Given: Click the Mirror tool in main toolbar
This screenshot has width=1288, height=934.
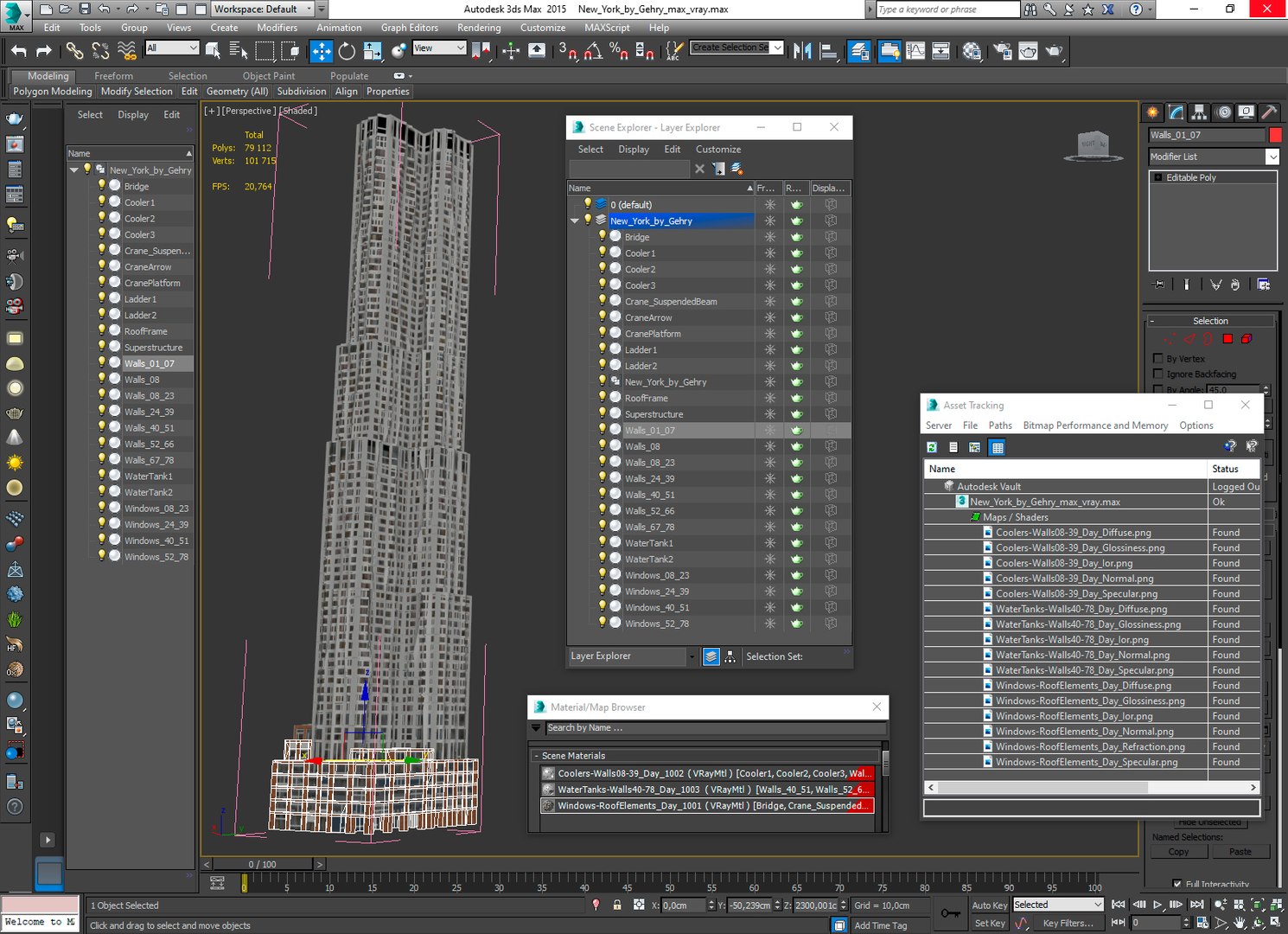Looking at the screenshot, I should point(802,51).
